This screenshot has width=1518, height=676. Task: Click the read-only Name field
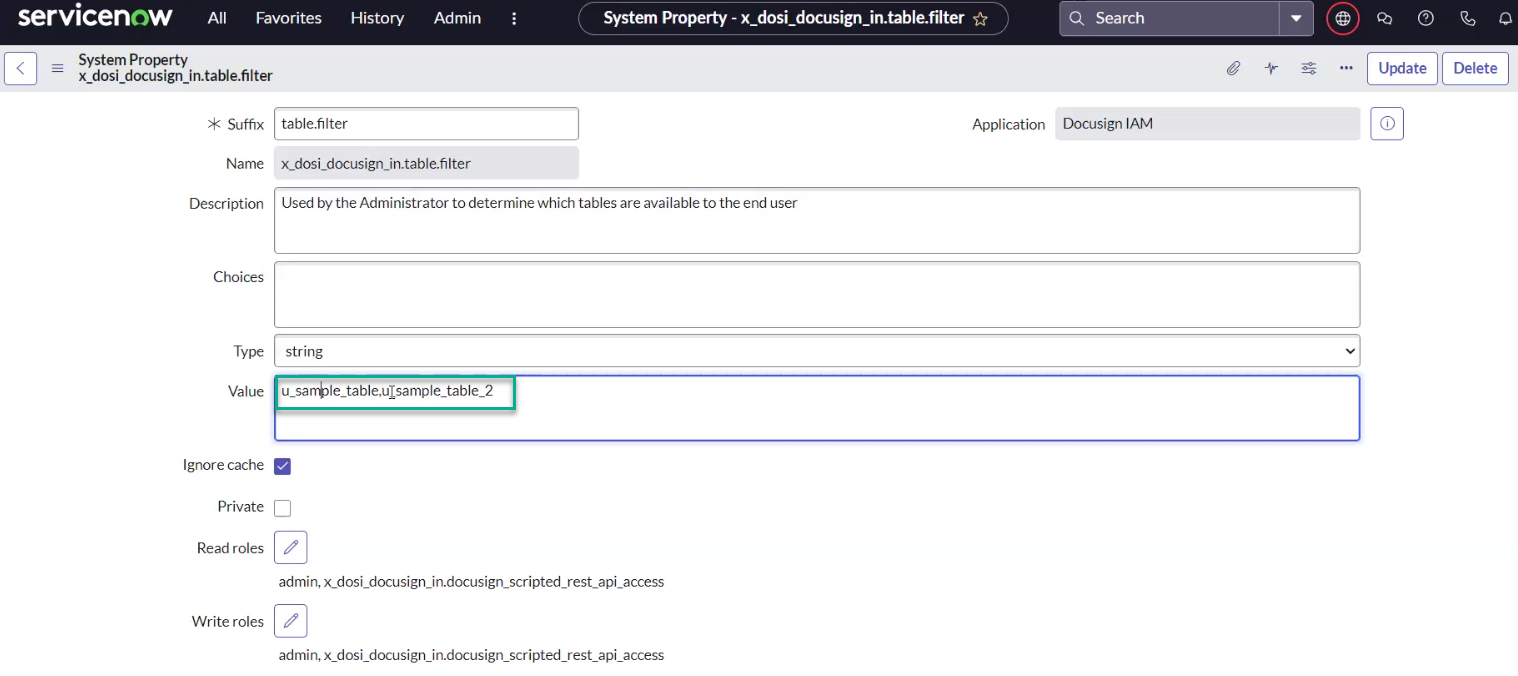coord(426,163)
